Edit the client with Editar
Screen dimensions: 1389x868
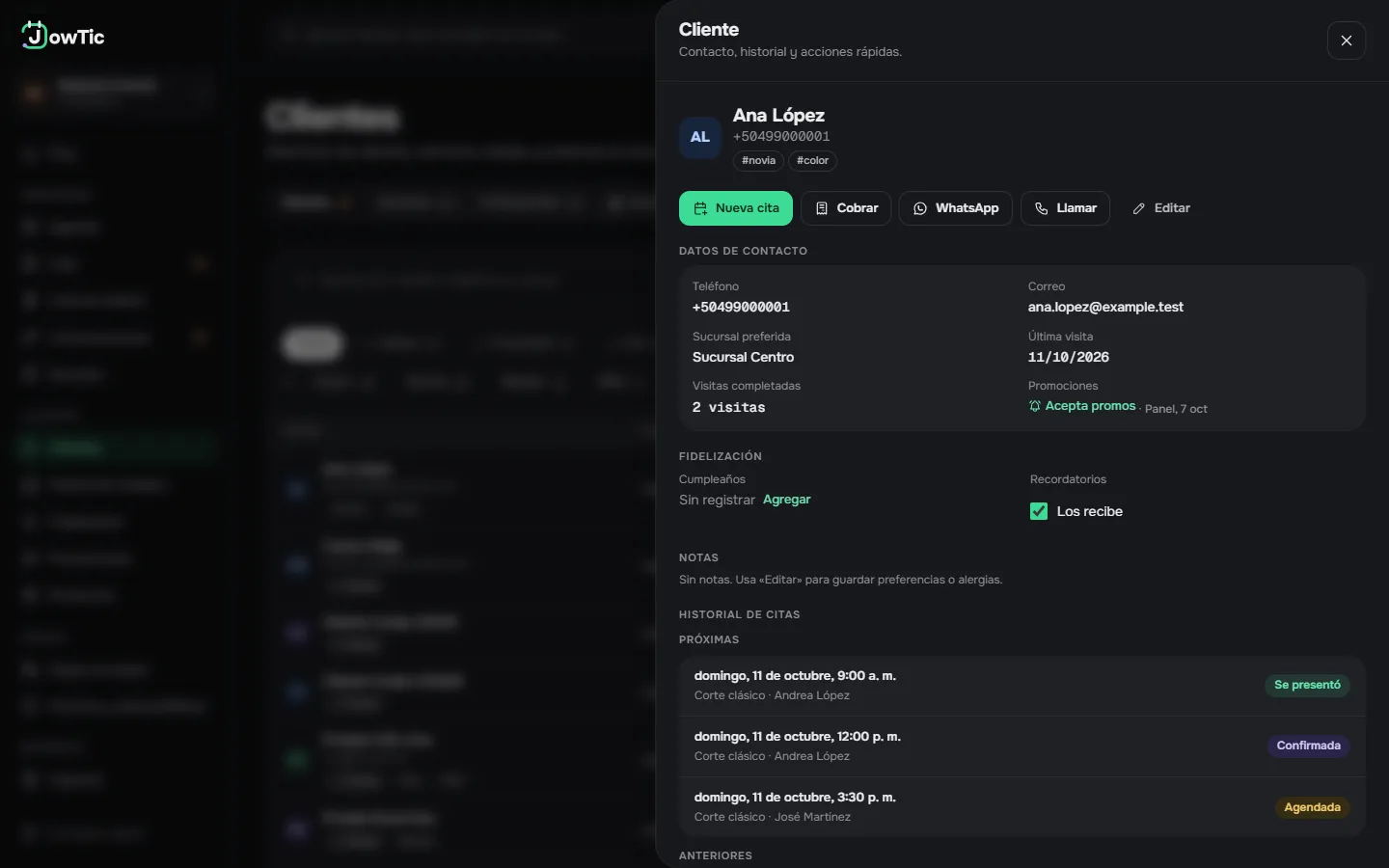point(1161,208)
